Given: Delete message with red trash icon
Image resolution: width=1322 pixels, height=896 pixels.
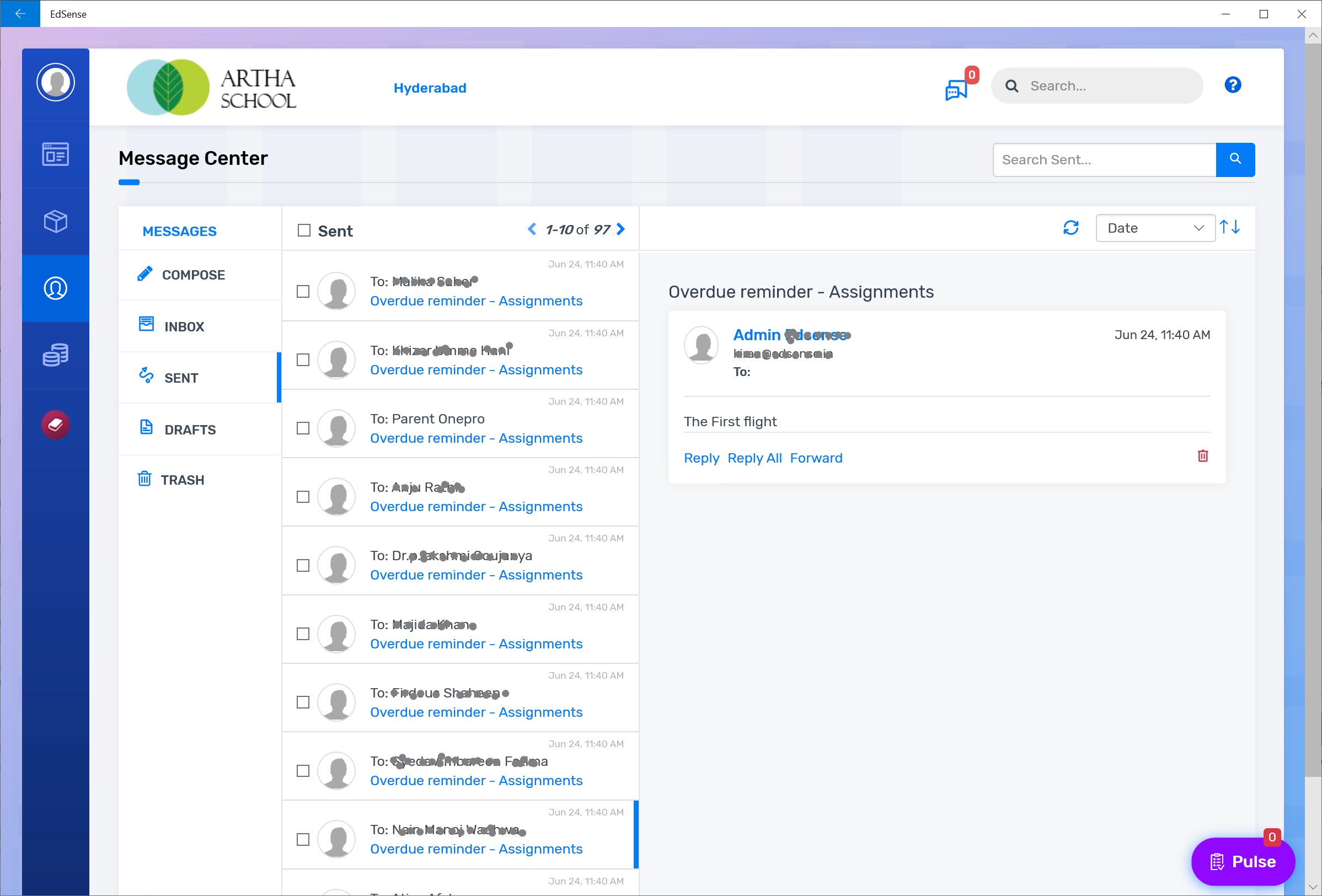Looking at the screenshot, I should 1202,456.
